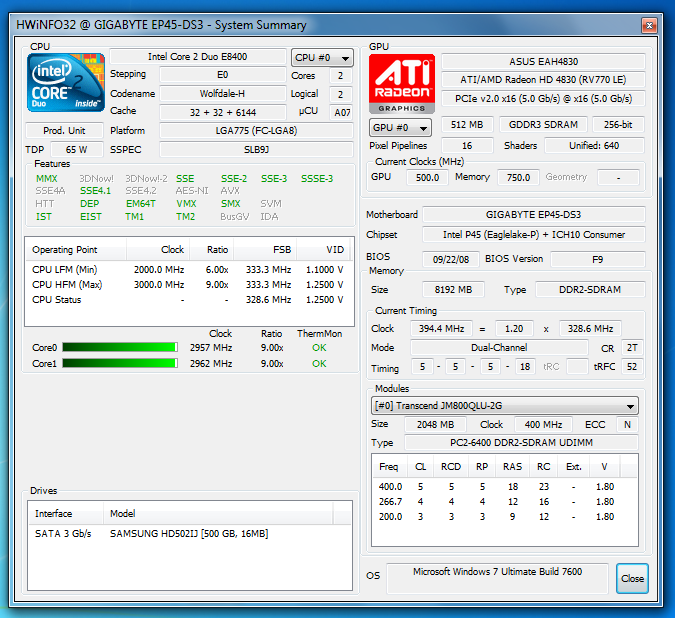The height and width of the screenshot is (618, 675).
Task: Click the module clock 400 MHz field
Action: (x=543, y=424)
